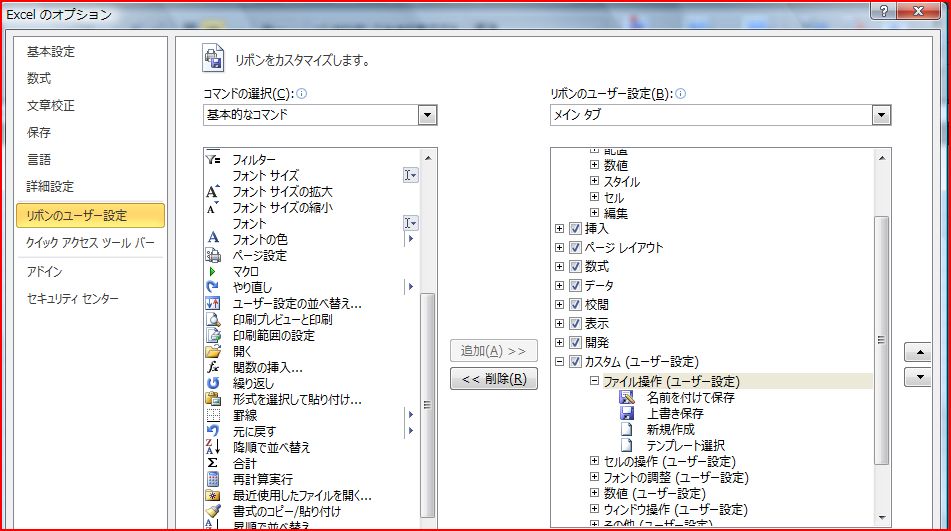Click the 追加(A) >> button
The image size is (951, 531).
pos(494,351)
